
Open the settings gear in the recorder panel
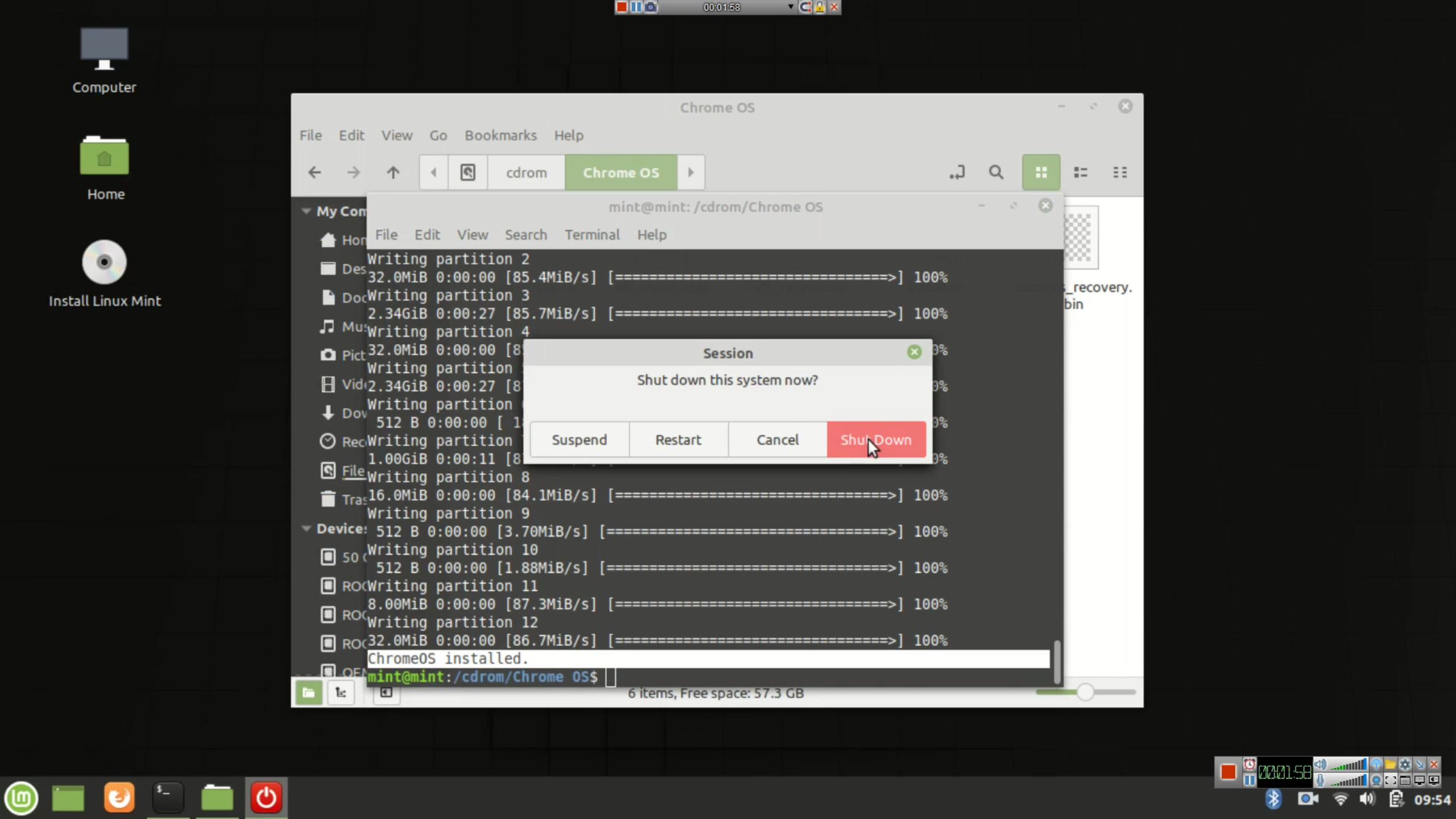(x=1405, y=764)
